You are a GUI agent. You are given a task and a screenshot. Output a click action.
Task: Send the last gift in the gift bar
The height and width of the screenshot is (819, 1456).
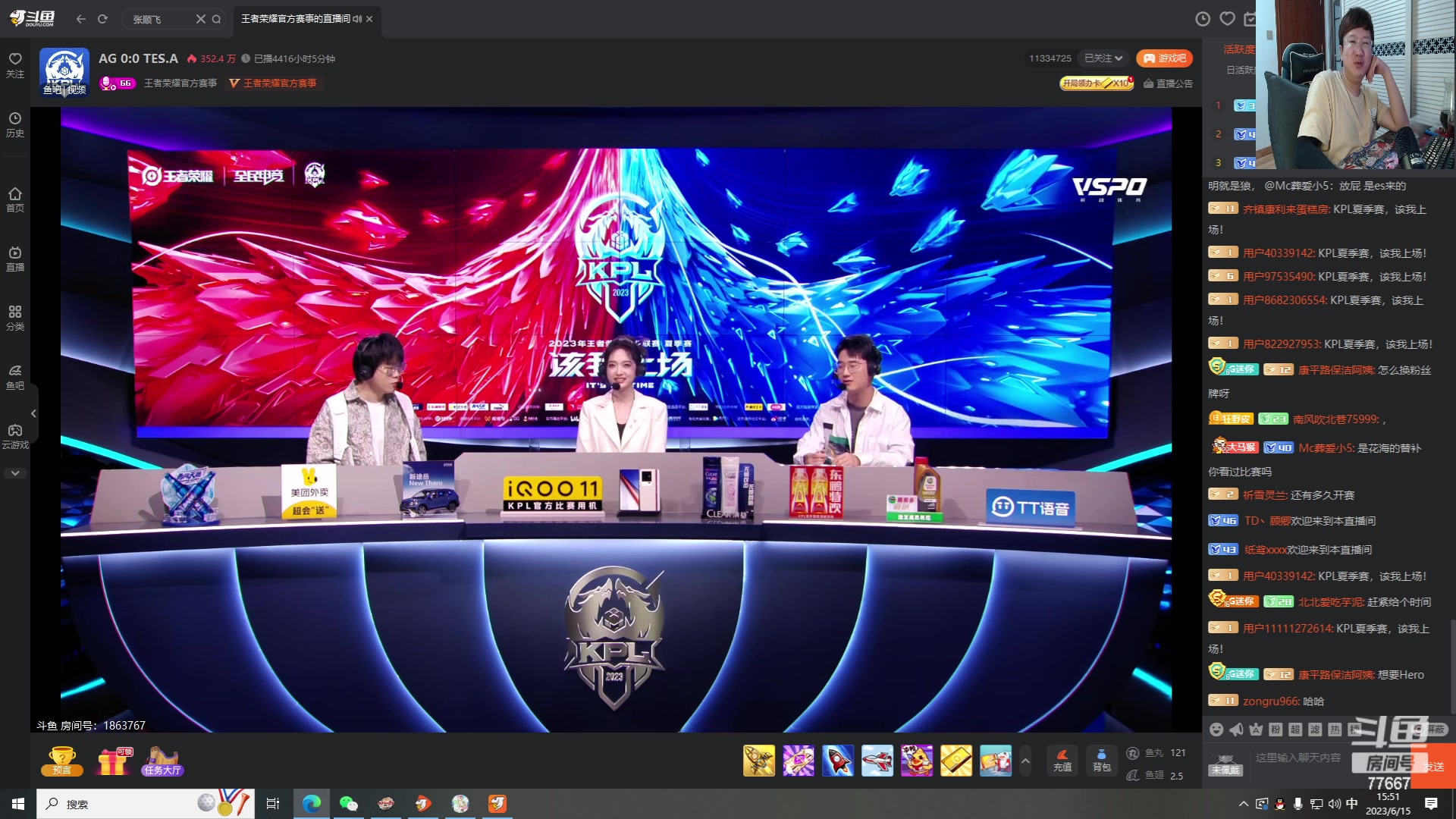[996, 761]
